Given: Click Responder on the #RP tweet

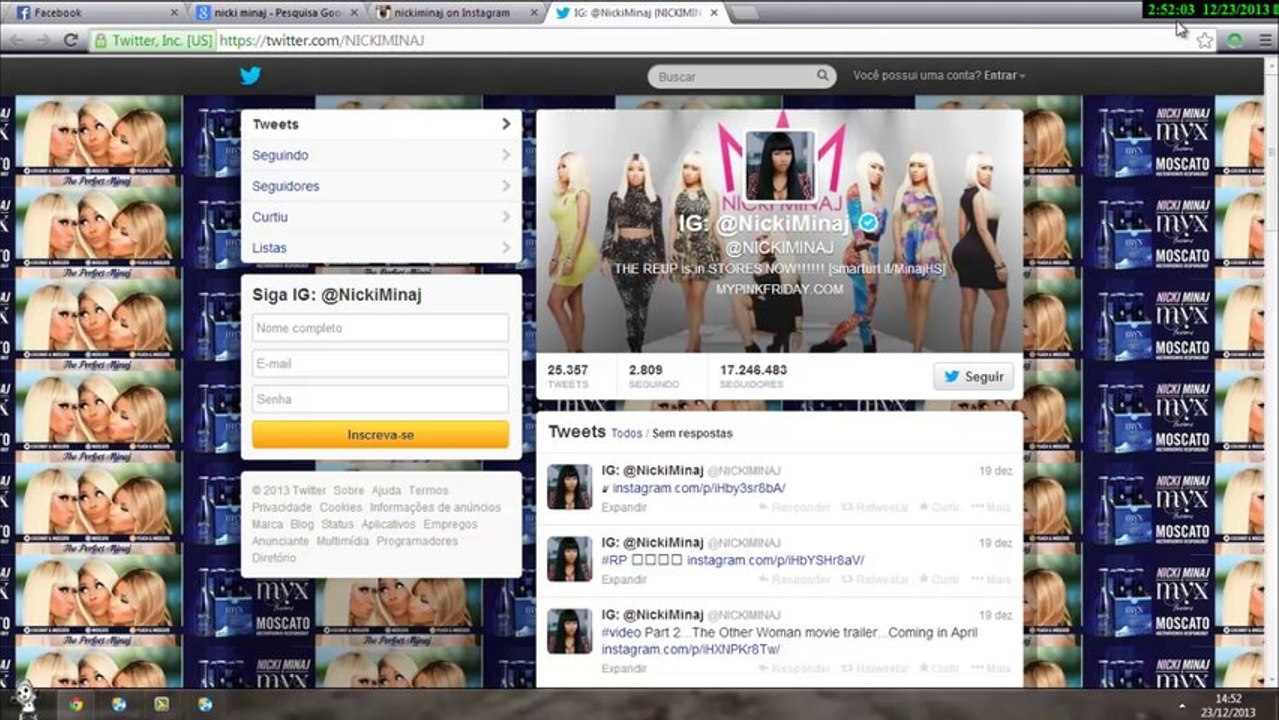Looking at the screenshot, I should click(794, 580).
